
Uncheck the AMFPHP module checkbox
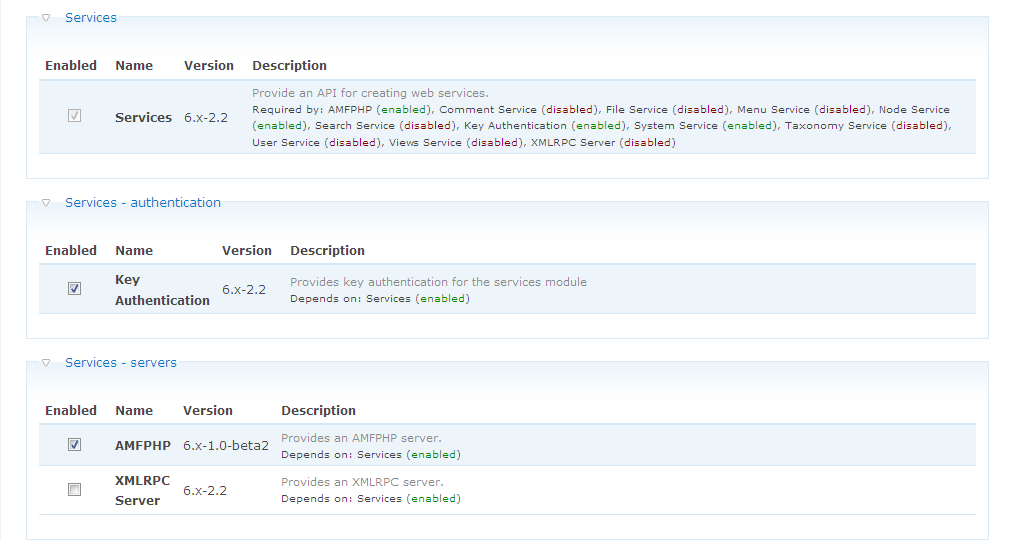coord(74,445)
